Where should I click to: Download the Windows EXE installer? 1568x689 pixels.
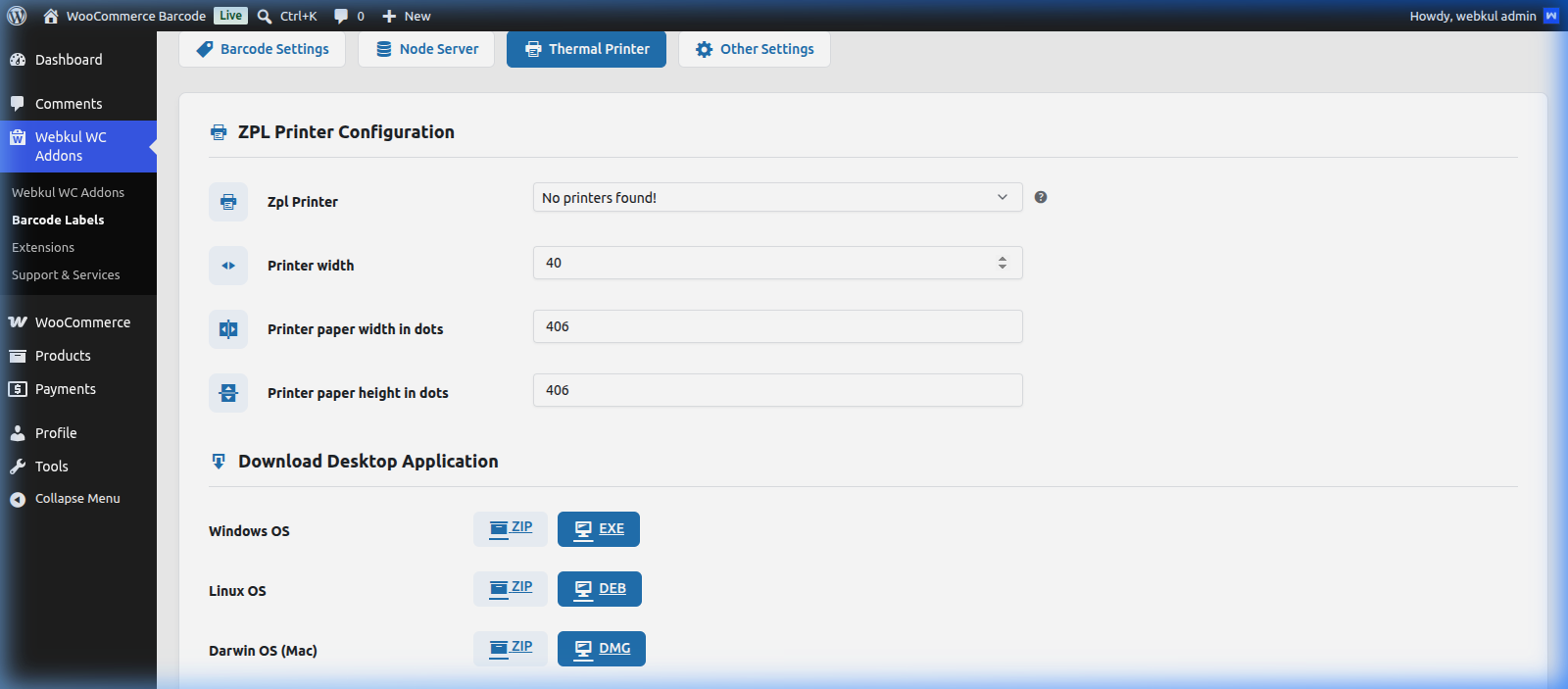pos(599,529)
